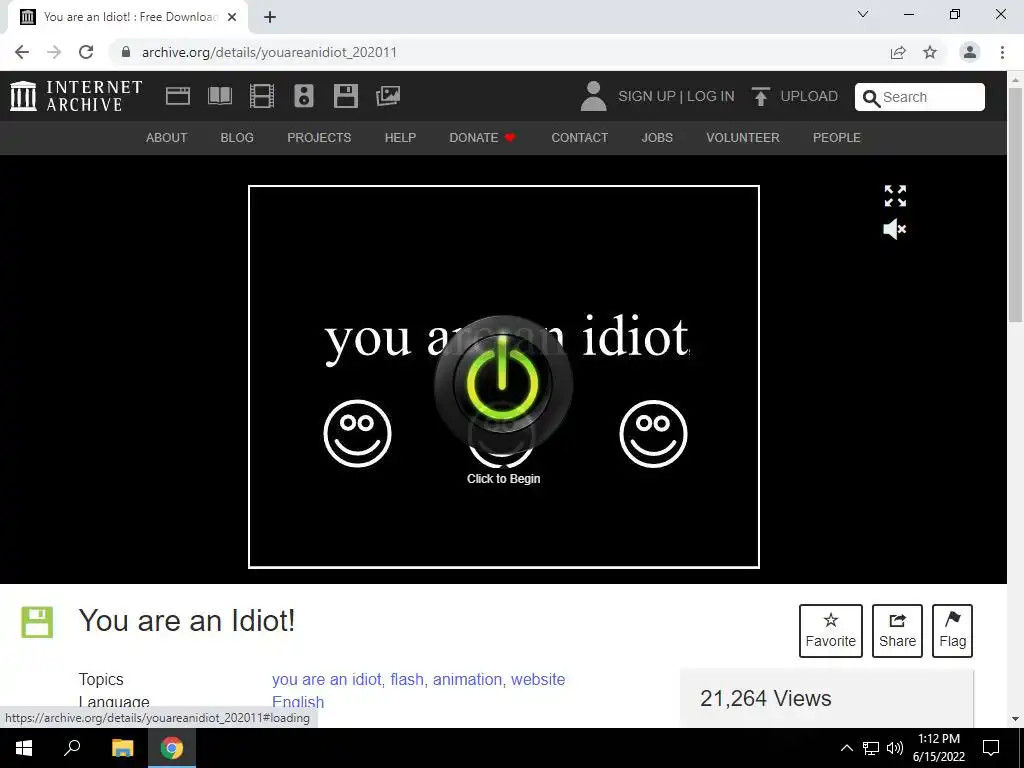1024x768 pixels.
Task: Select the 'You are an Idiot!' browser tab
Action: (x=128, y=17)
